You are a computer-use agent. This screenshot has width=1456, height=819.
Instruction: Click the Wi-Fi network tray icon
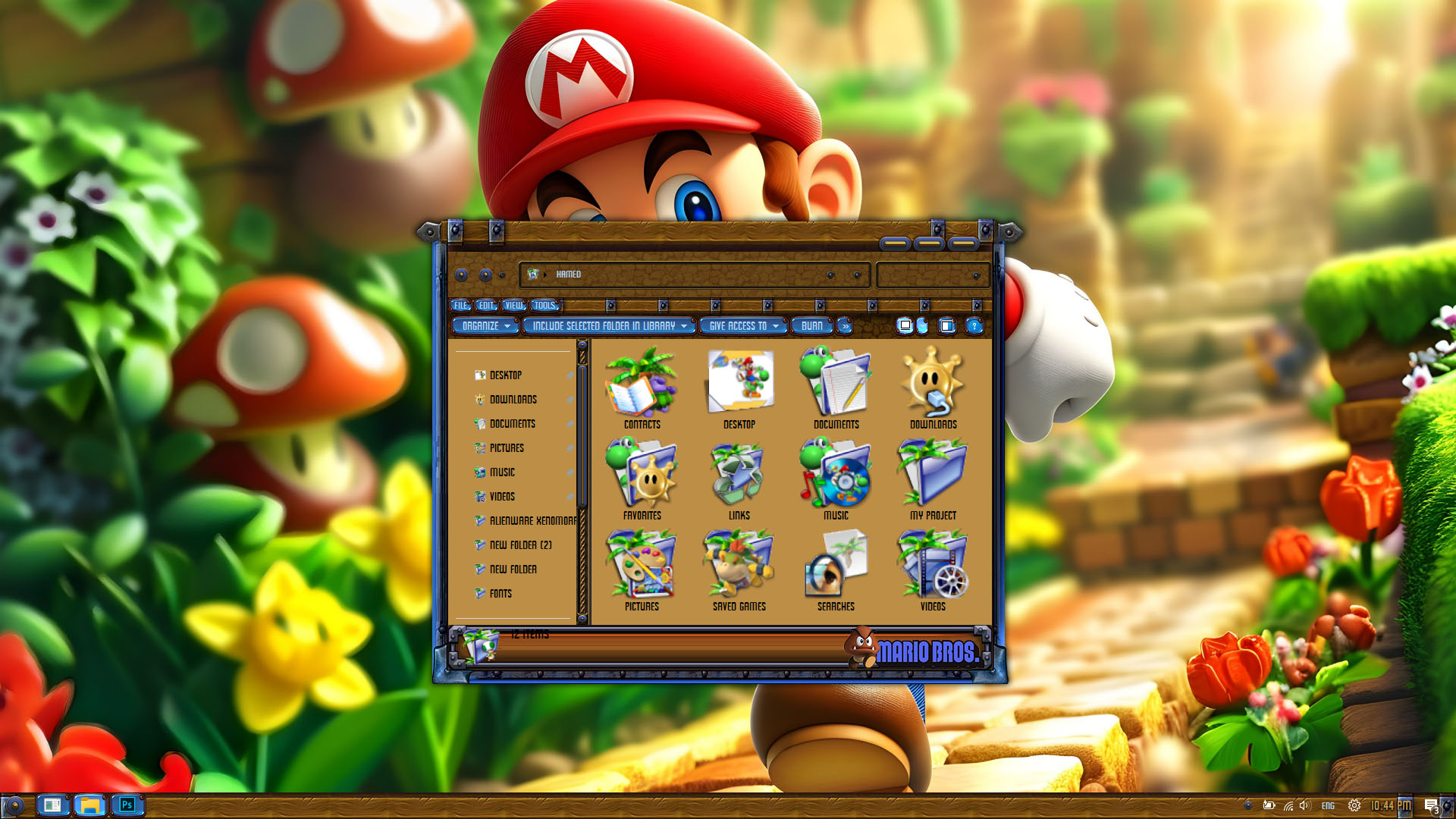pos(1288,805)
